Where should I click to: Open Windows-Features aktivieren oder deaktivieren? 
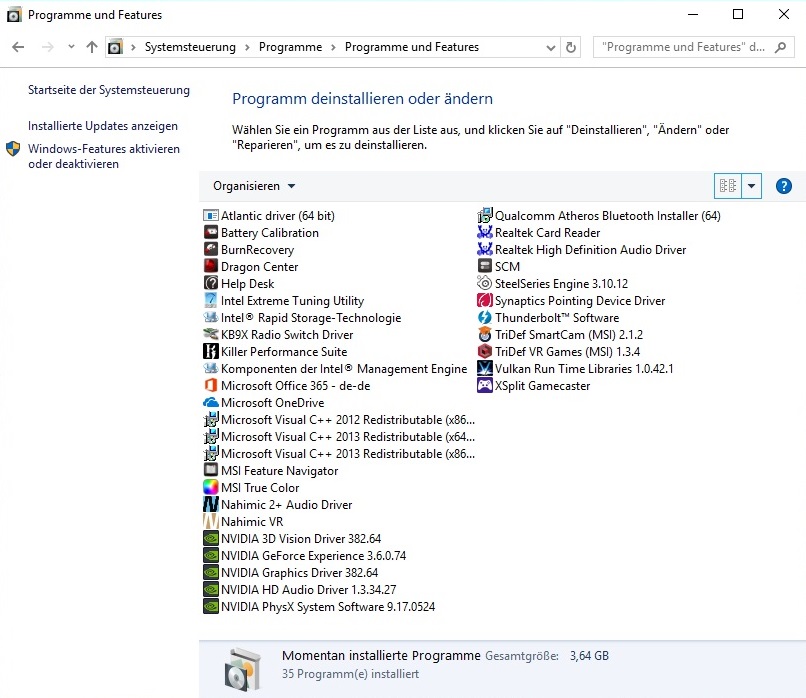[104, 156]
